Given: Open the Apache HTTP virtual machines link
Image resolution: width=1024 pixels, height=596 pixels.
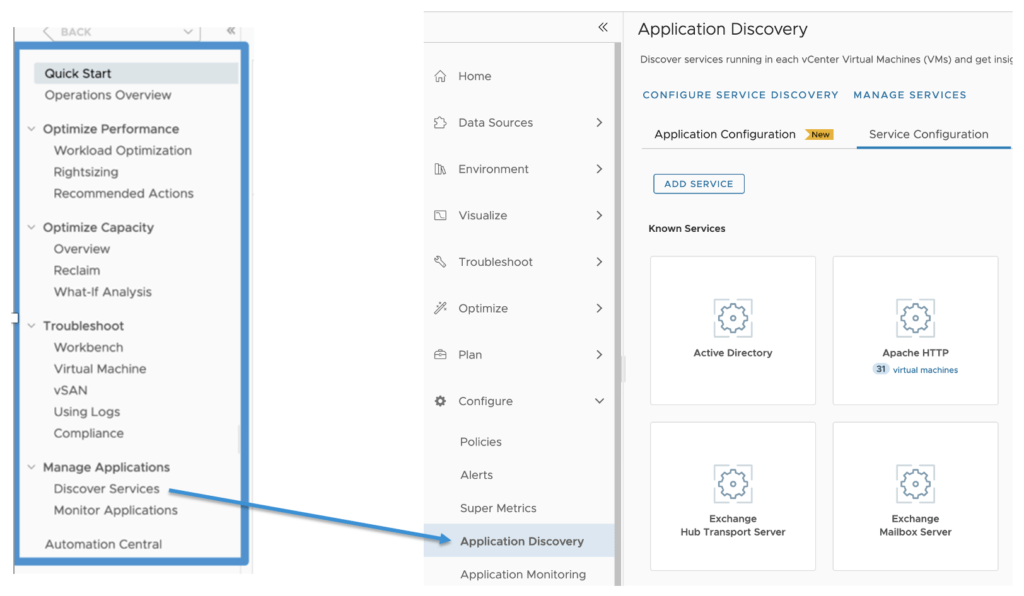Looking at the screenshot, I should coord(924,370).
